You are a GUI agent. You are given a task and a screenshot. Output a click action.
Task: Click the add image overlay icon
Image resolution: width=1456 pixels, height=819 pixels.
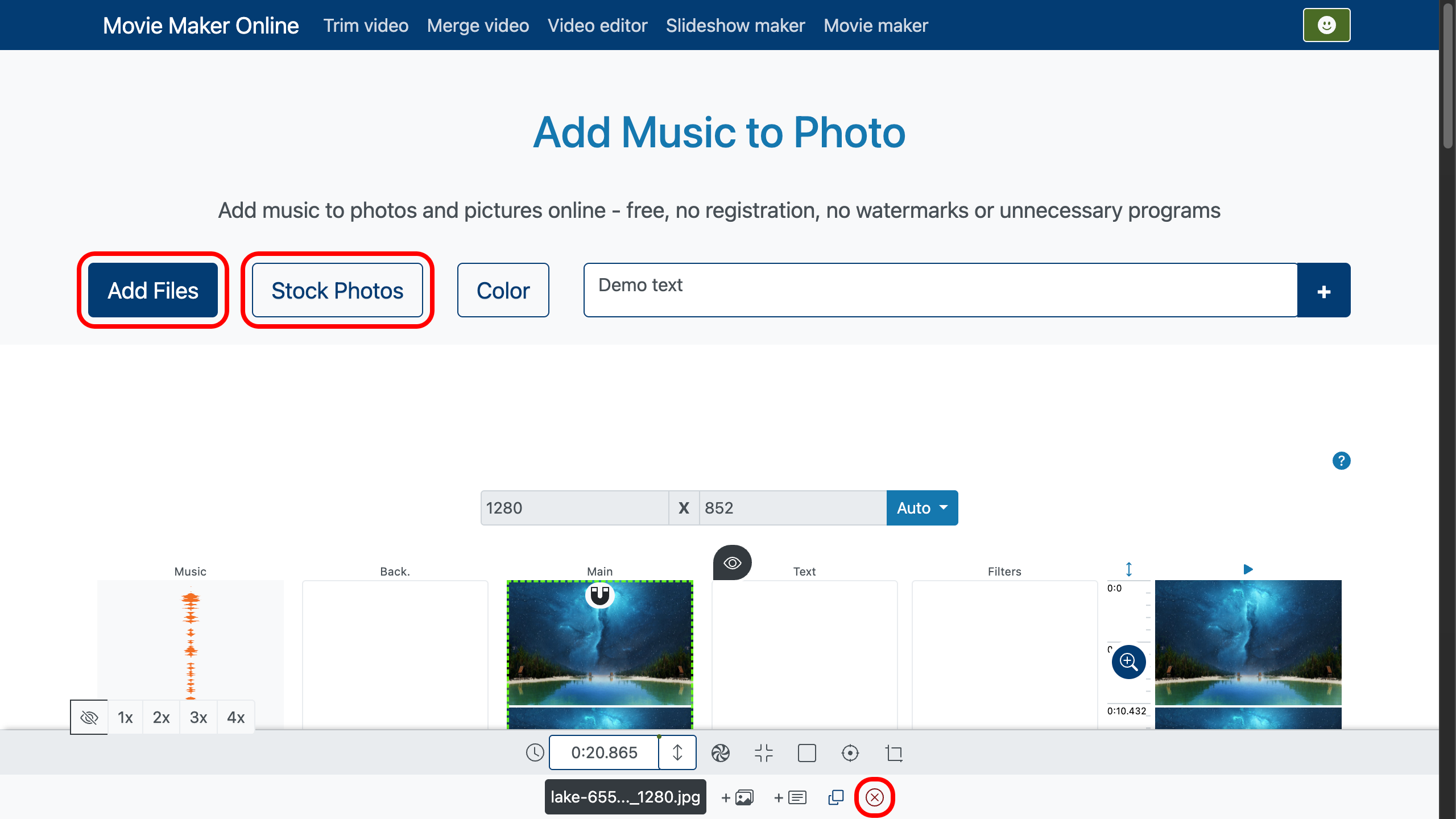(737, 797)
